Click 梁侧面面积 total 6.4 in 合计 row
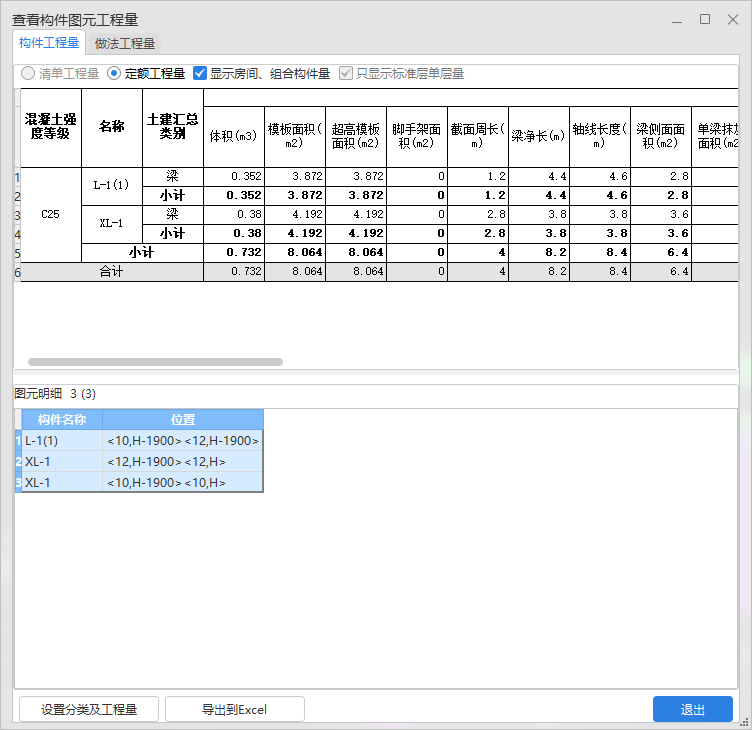Viewport: 752px width, 730px height. pos(660,272)
